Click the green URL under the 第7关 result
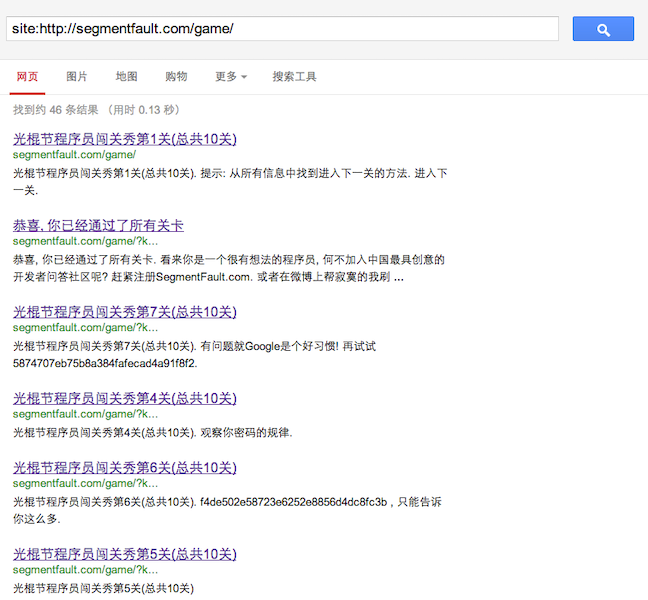This screenshot has width=648, height=600. pos(85,328)
